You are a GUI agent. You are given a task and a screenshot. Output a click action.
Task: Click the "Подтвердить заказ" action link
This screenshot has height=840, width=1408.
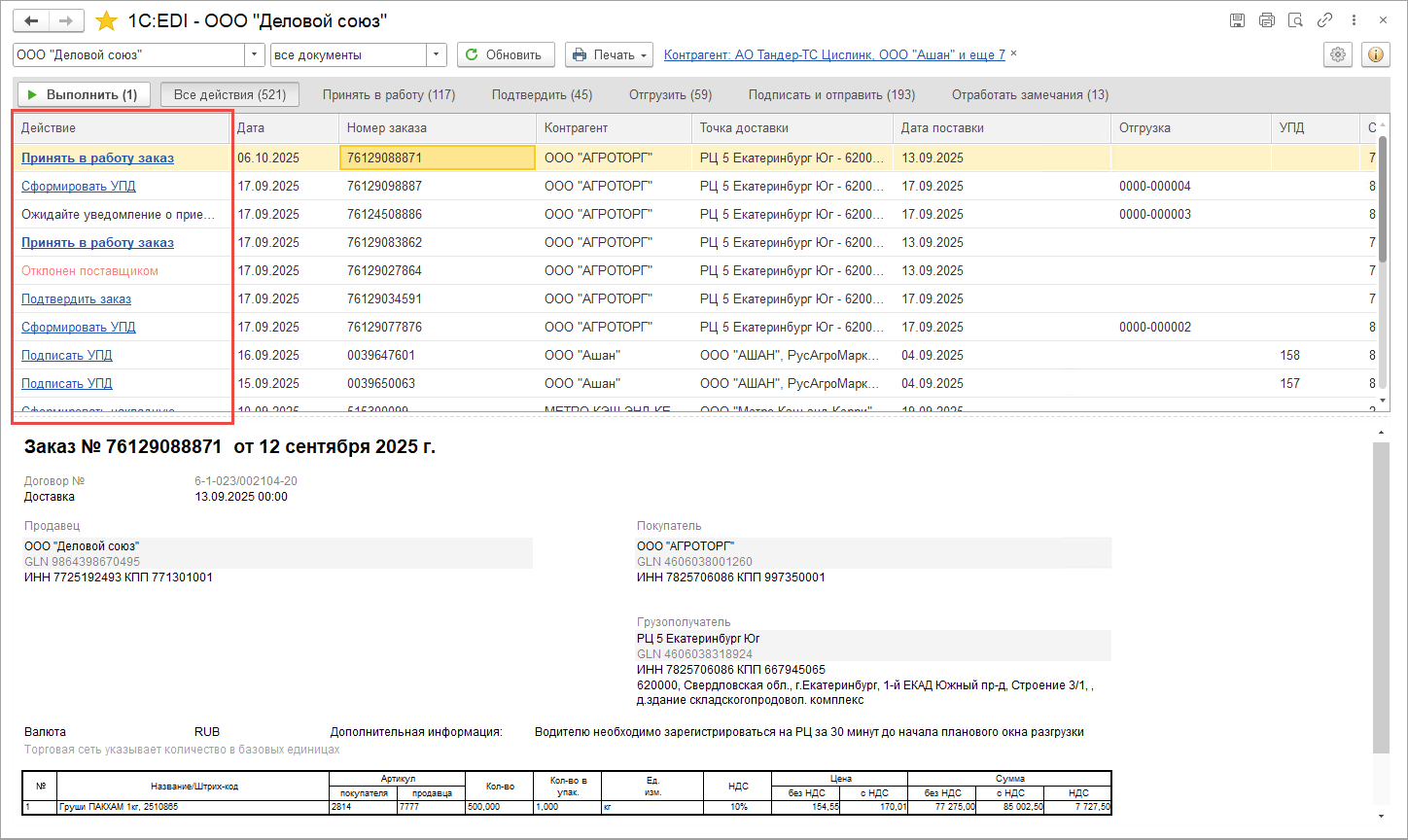(x=76, y=299)
